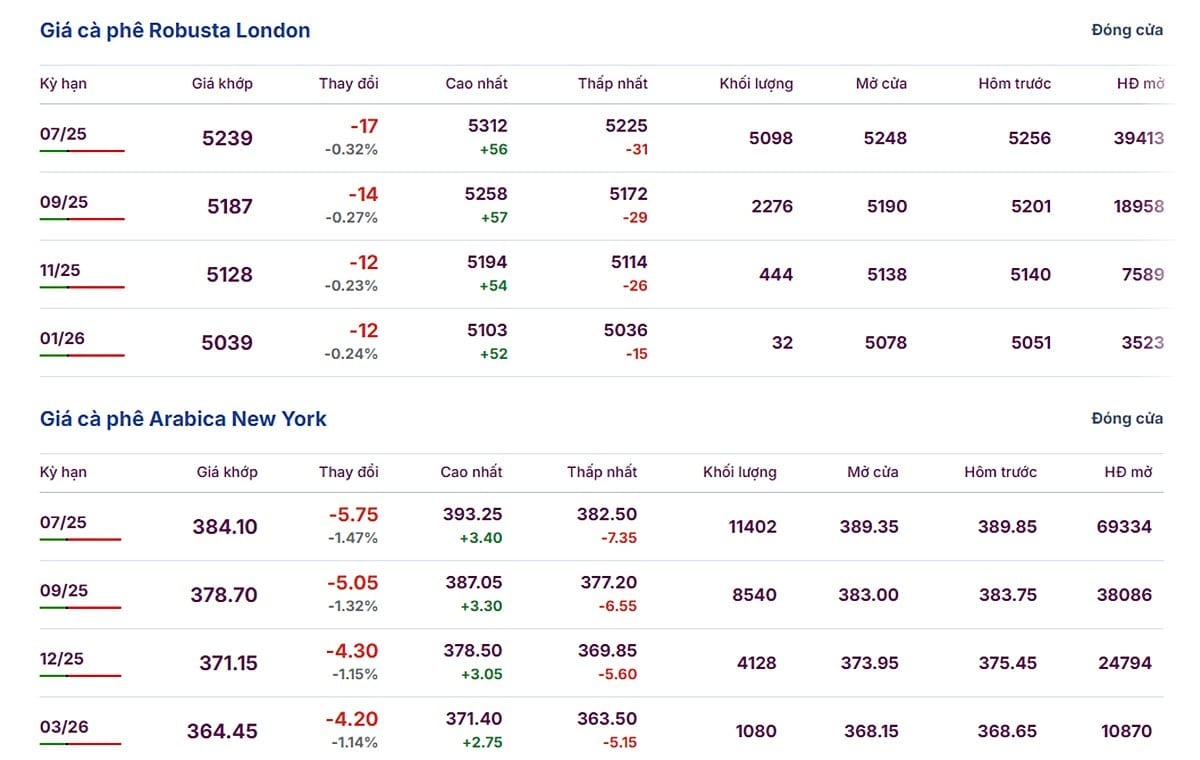The height and width of the screenshot is (760, 1200).
Task: Click Robusta Khối lượng column header
Action: click(756, 84)
